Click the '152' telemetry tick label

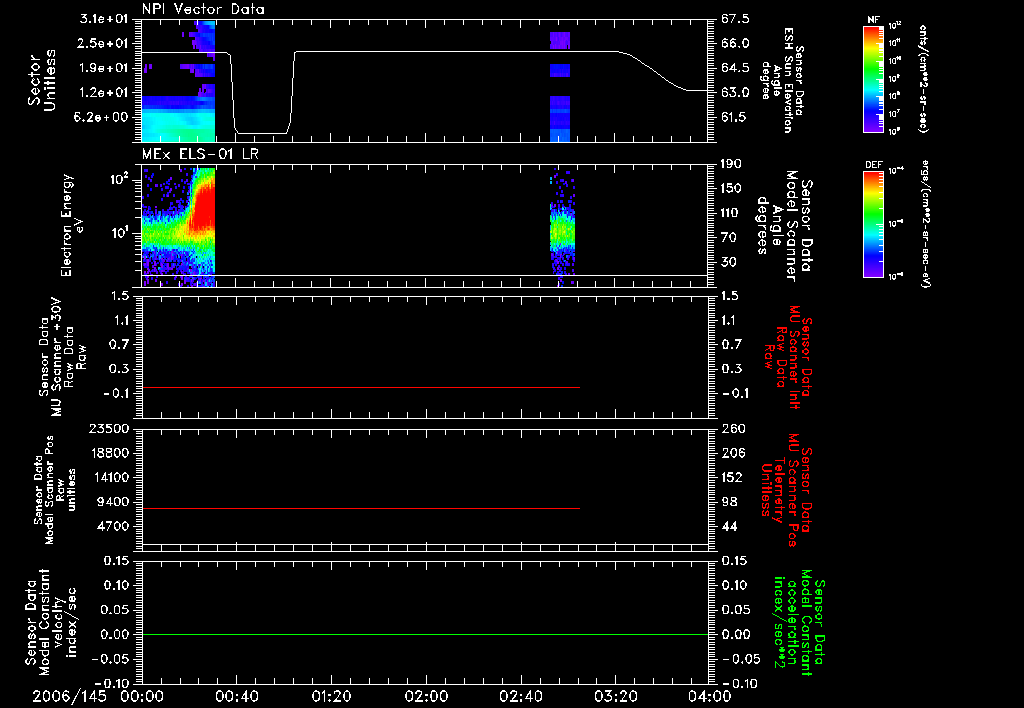coord(732,477)
